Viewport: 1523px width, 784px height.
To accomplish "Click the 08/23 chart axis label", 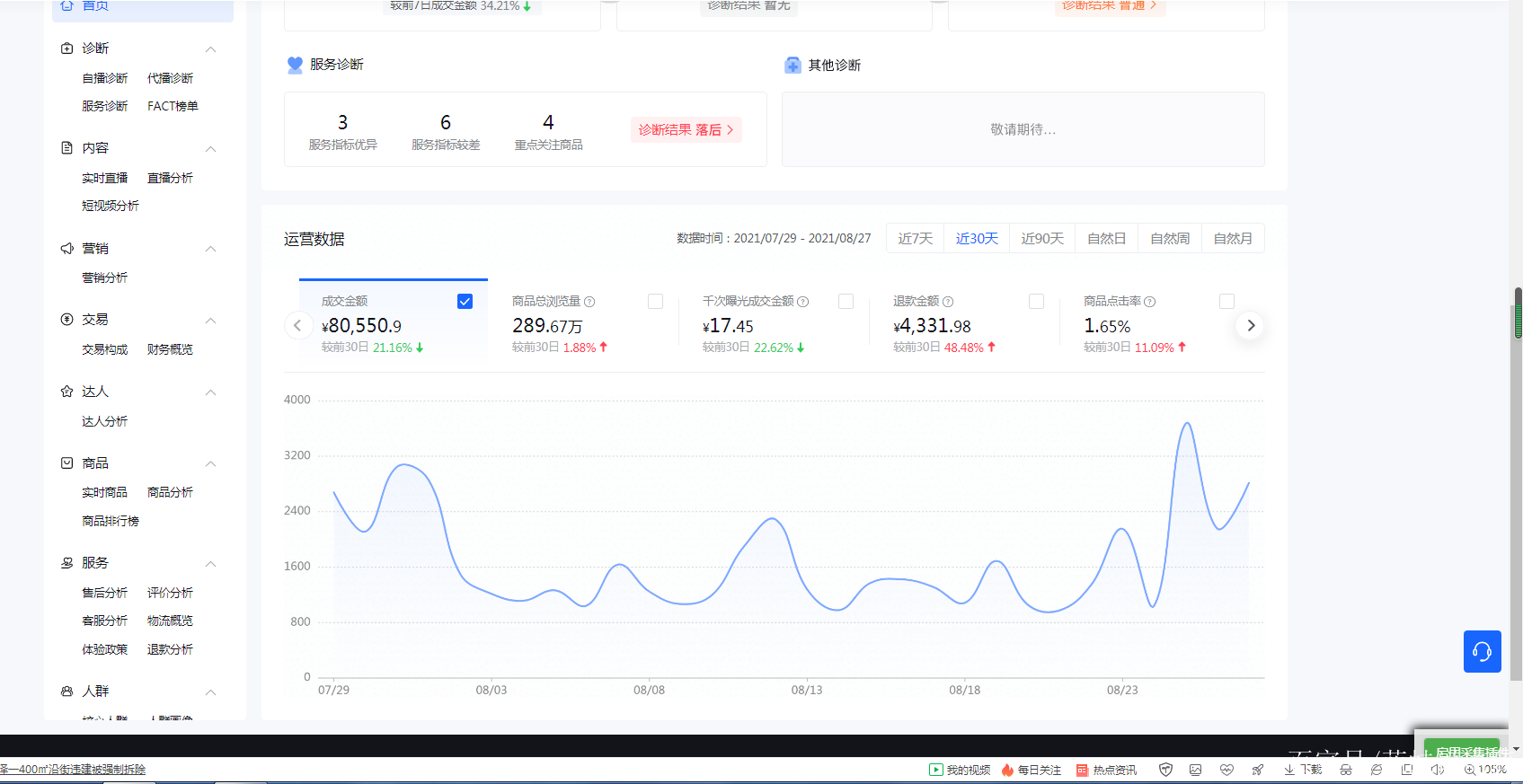I will coord(1122,690).
